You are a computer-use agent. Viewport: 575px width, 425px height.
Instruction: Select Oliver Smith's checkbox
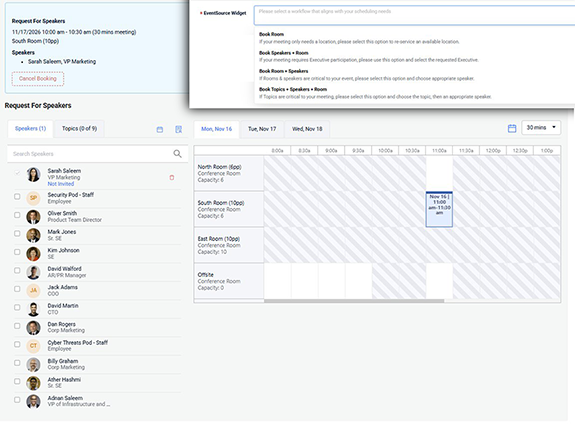[17, 215]
